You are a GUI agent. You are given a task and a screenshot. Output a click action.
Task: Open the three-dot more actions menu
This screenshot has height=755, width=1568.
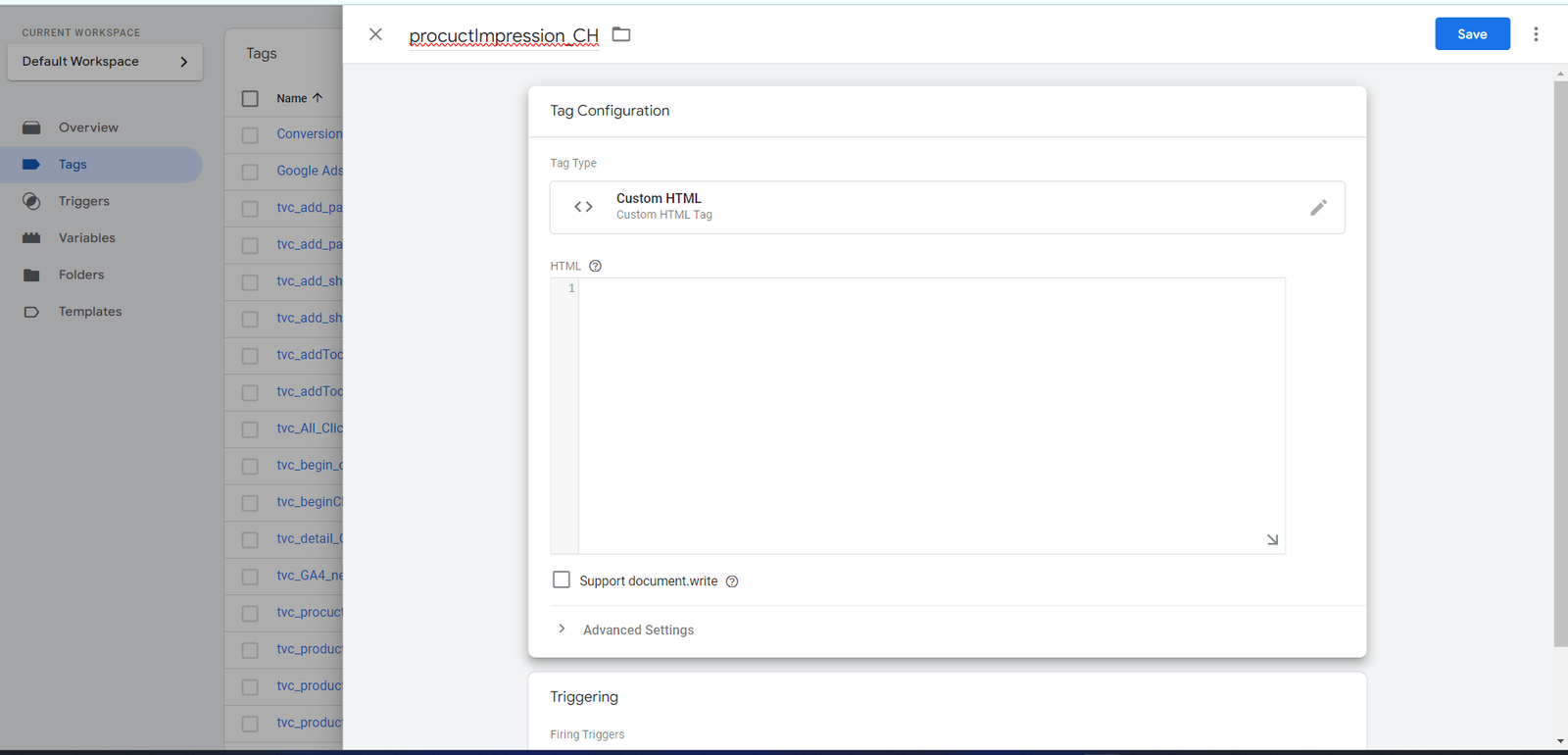[1536, 34]
